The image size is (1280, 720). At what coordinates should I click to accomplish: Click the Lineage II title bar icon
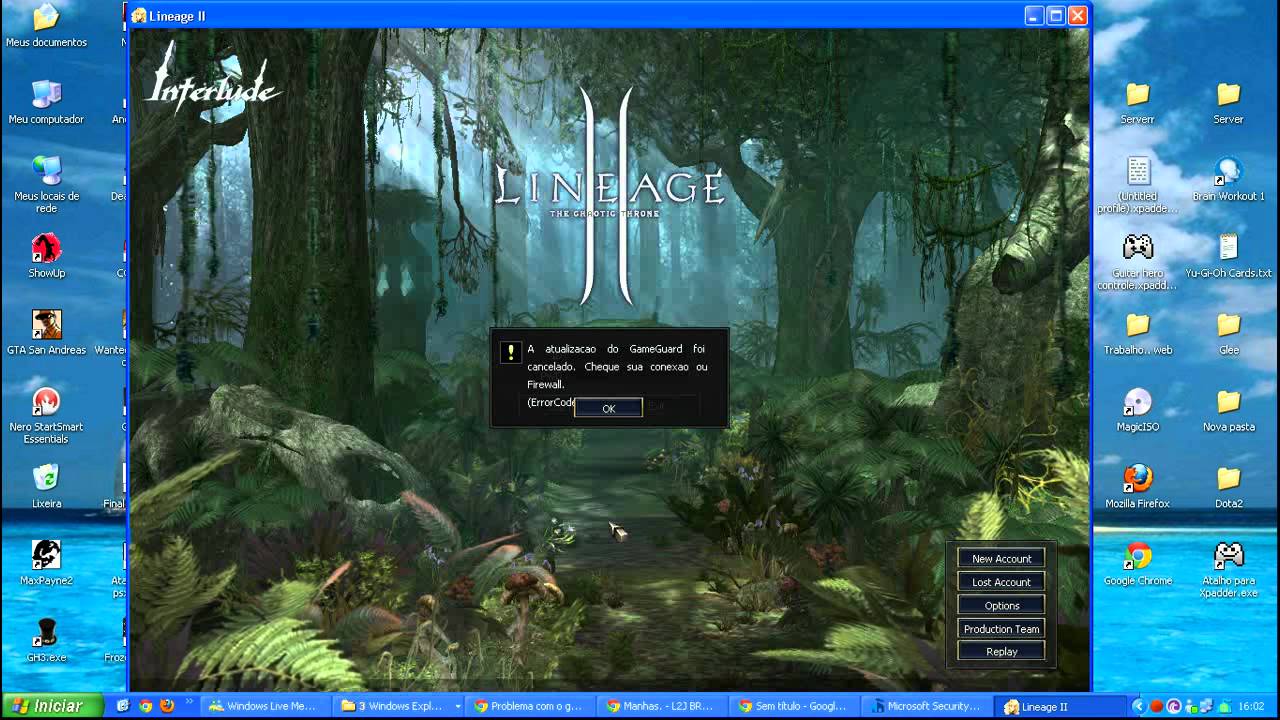pos(139,16)
